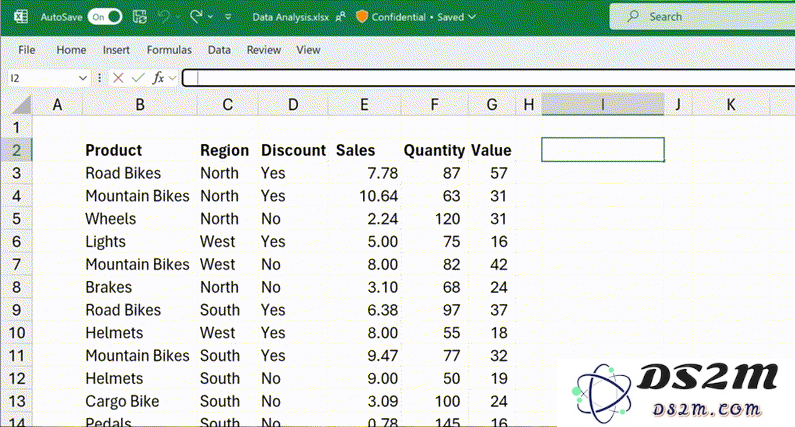795x427 pixels.
Task: Click the Discount header cell
Action: coord(293,150)
